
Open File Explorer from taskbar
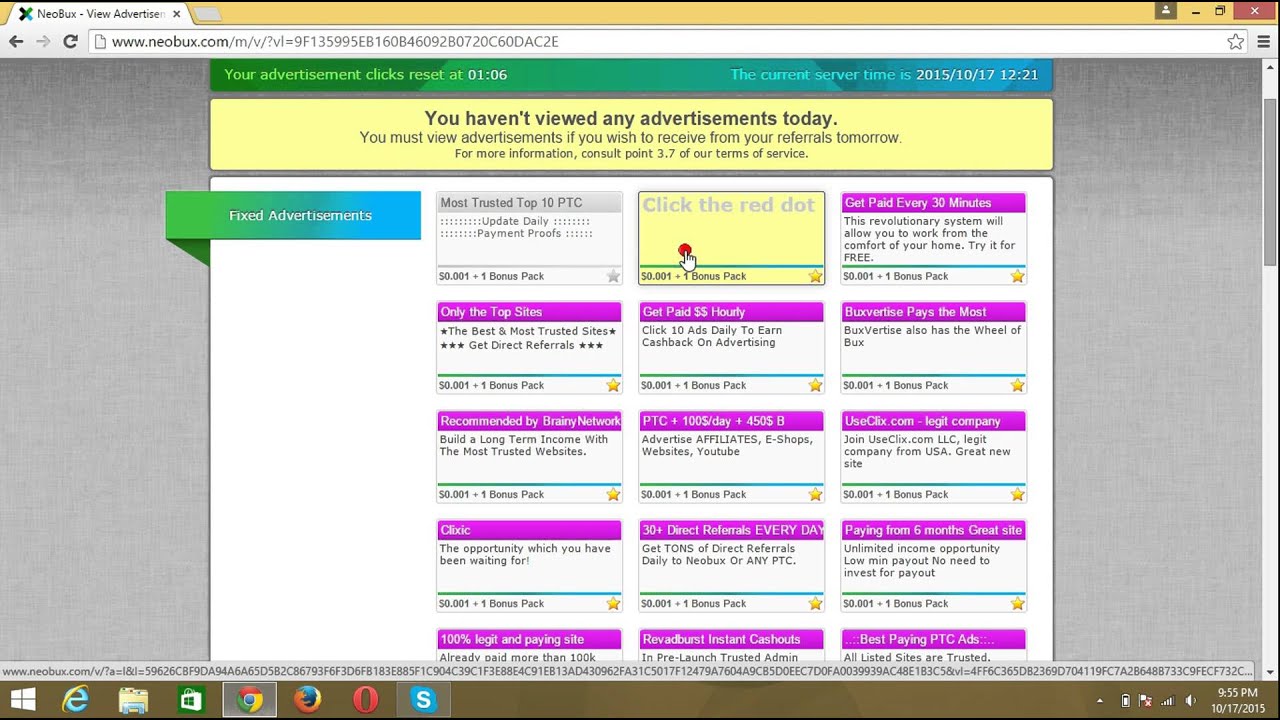tap(133, 700)
